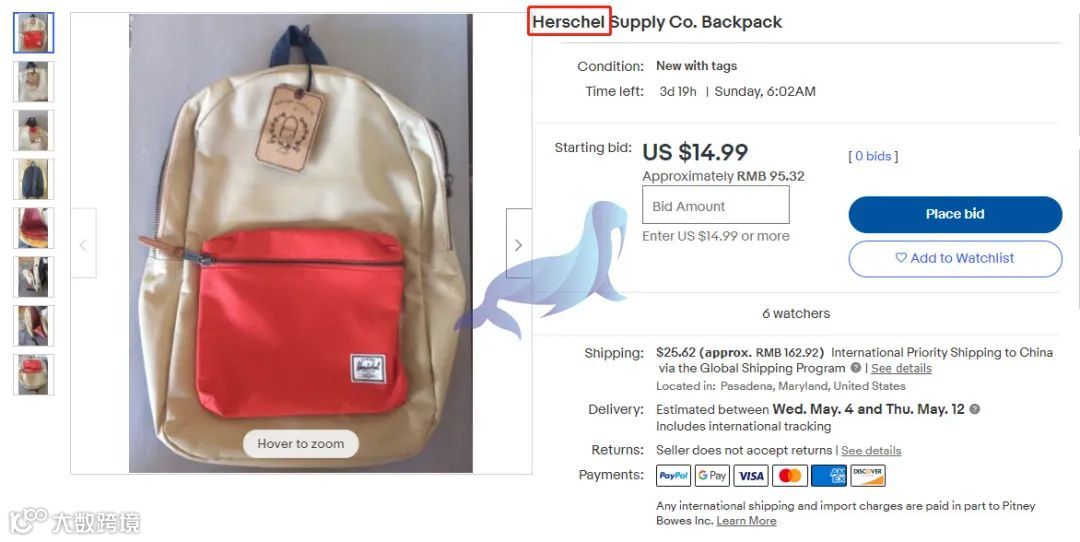The image size is (1080, 542).
Task: Show previous product image arrow
Action: pyautogui.click(x=83, y=244)
